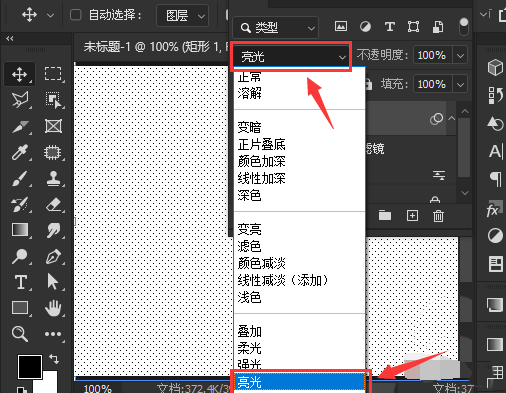Select the Eyedropper tool
The width and height of the screenshot is (506, 393).
(19, 152)
